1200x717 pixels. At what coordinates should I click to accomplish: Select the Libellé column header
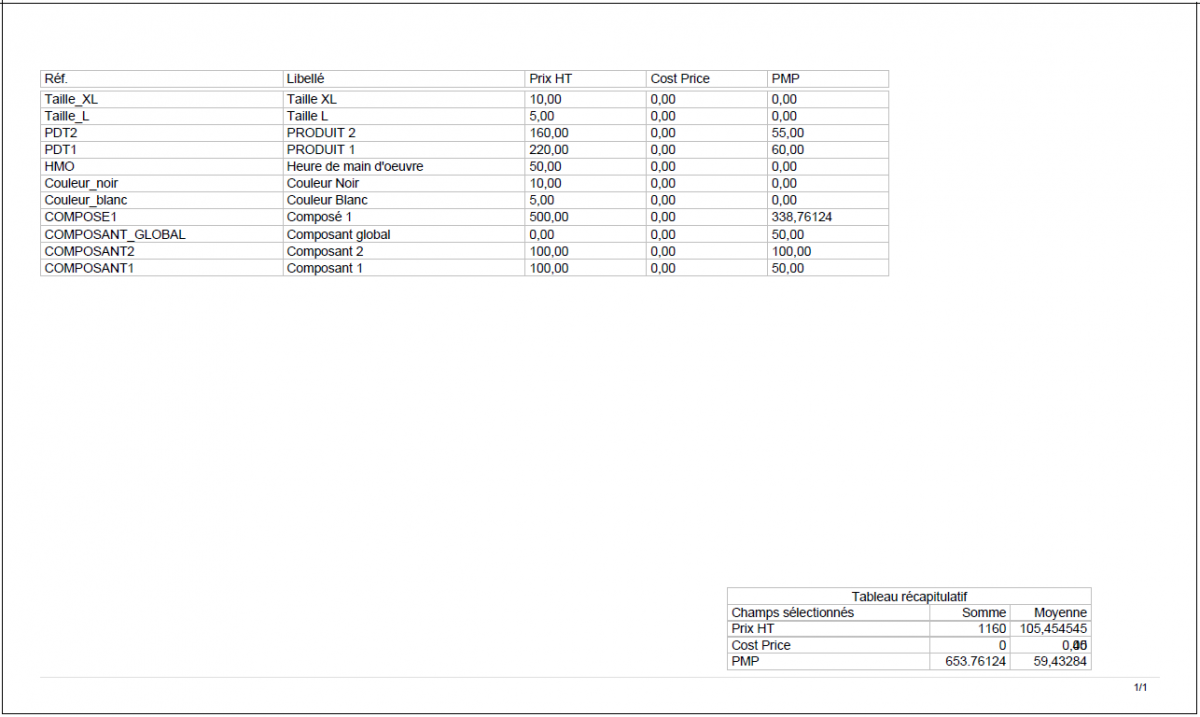pos(306,79)
